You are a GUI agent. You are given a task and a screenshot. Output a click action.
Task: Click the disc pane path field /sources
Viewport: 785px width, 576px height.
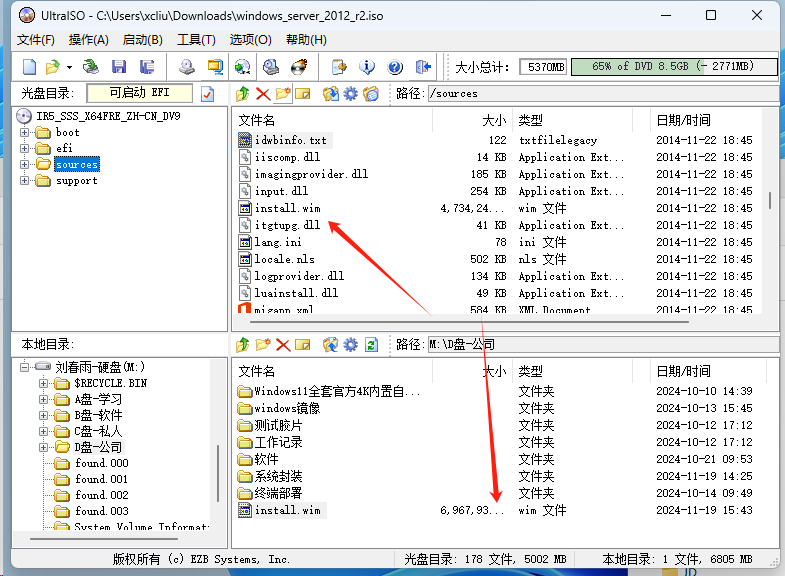[x=603, y=94]
